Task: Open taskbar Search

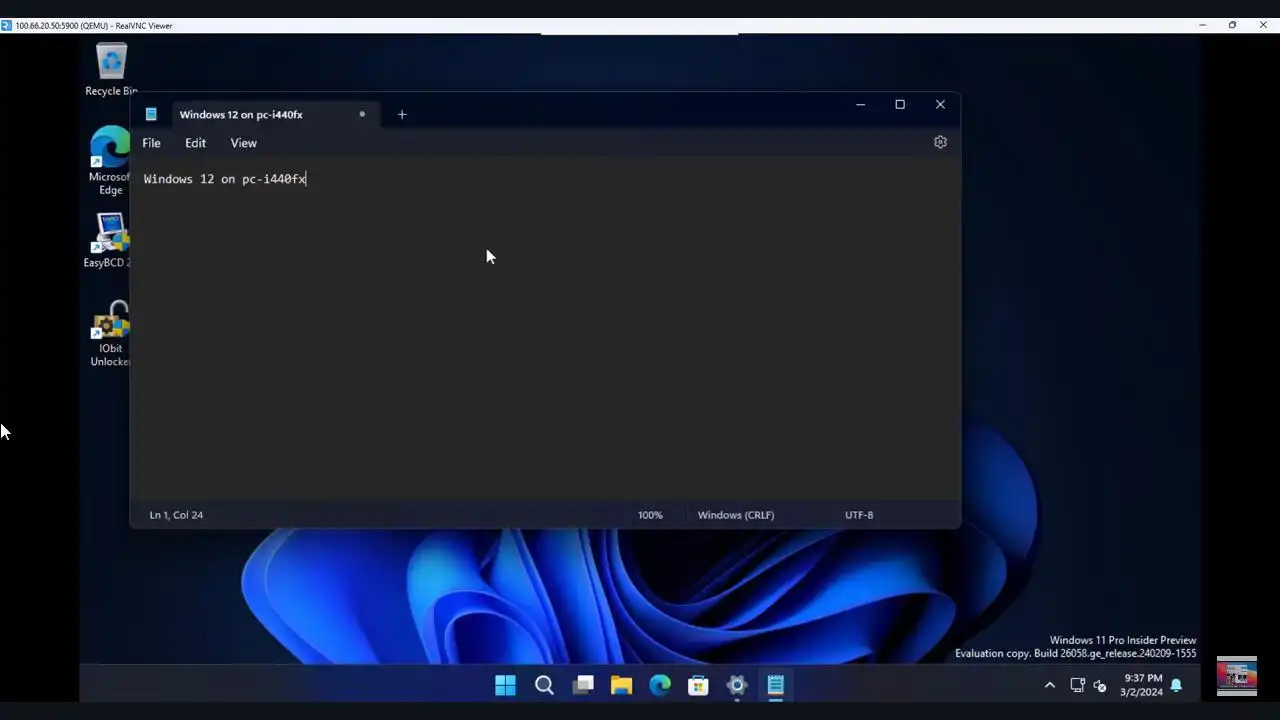Action: [544, 685]
